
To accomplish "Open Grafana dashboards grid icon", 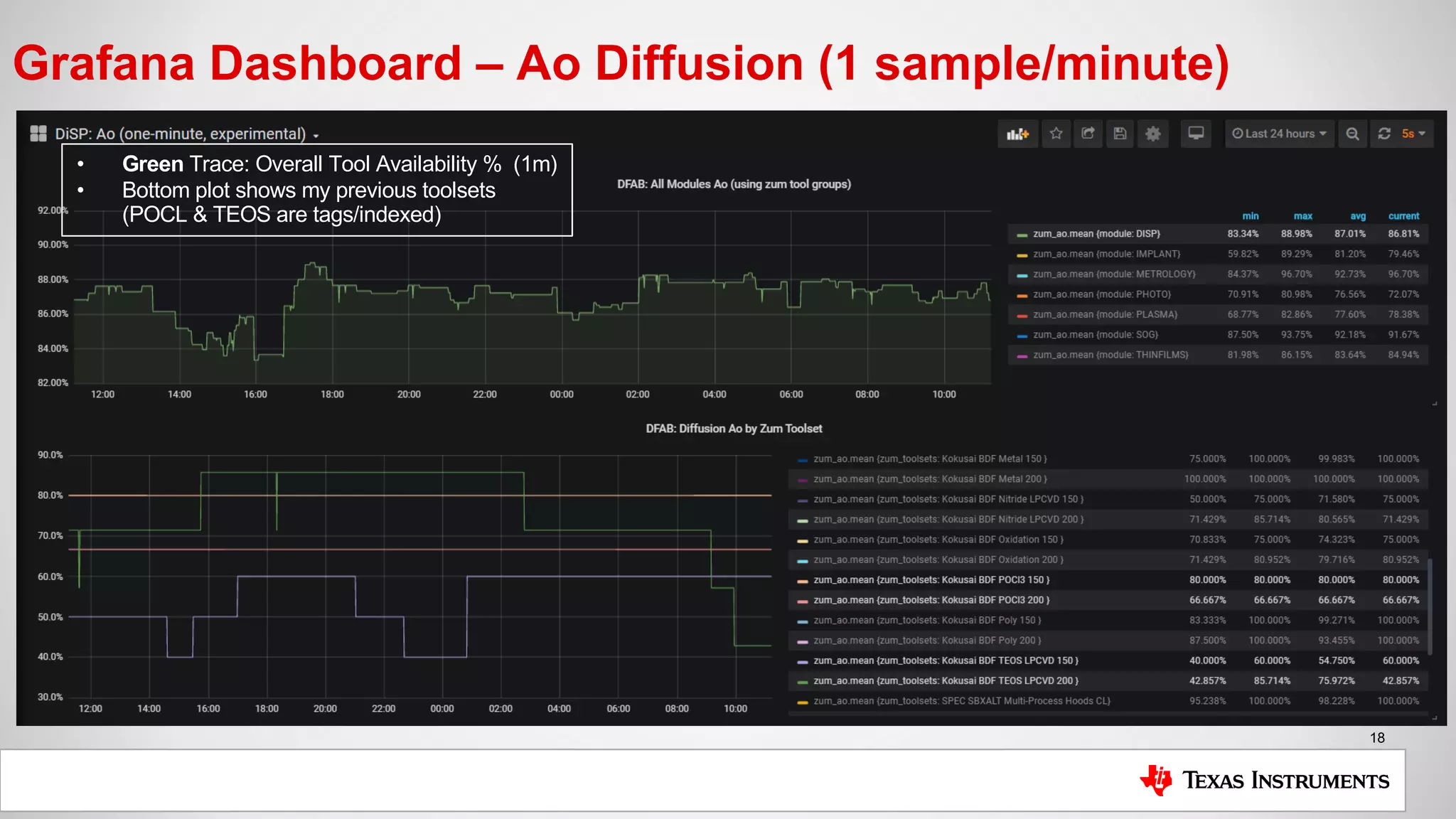I will point(38,134).
